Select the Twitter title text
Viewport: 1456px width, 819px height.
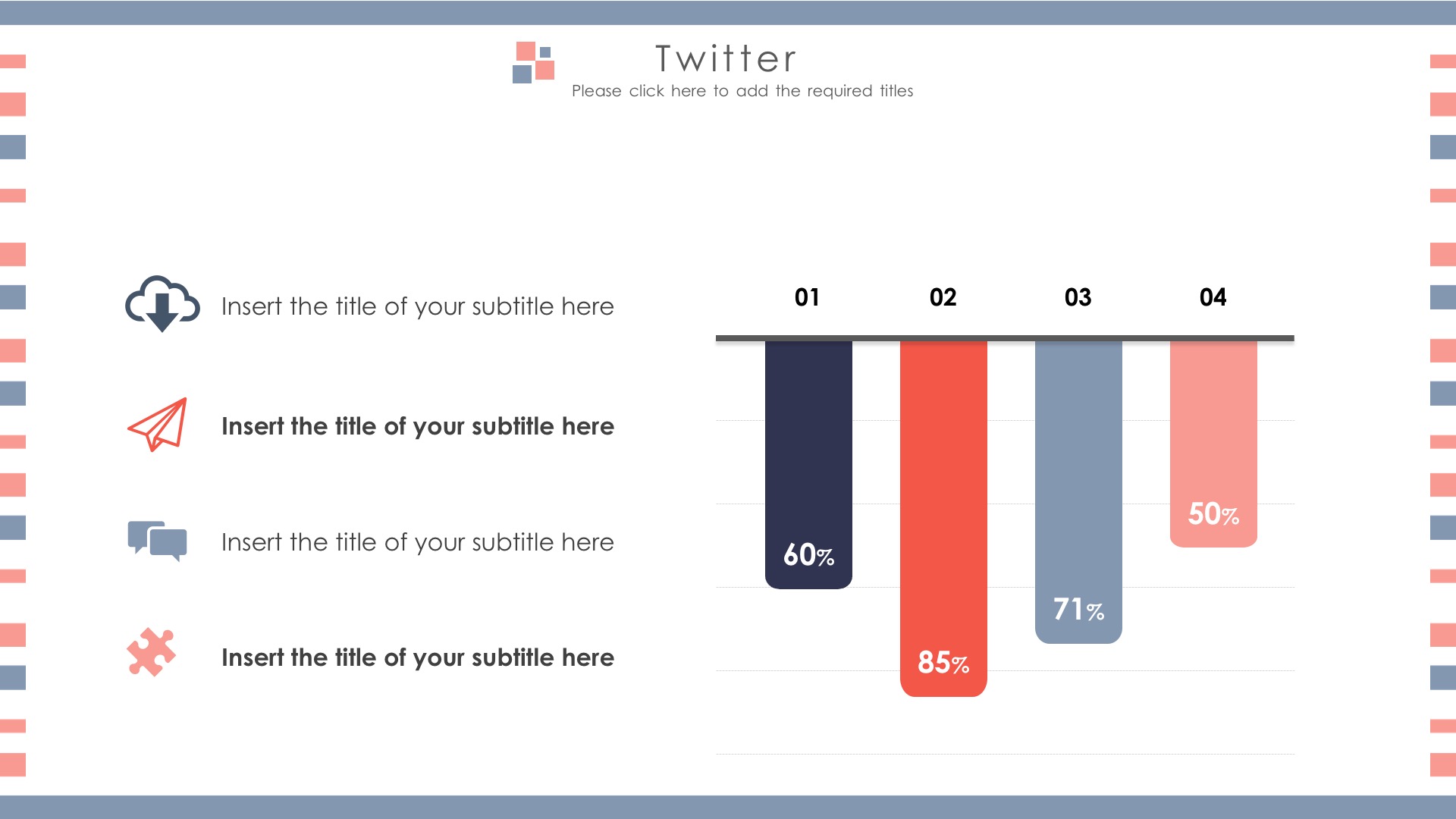(x=726, y=59)
